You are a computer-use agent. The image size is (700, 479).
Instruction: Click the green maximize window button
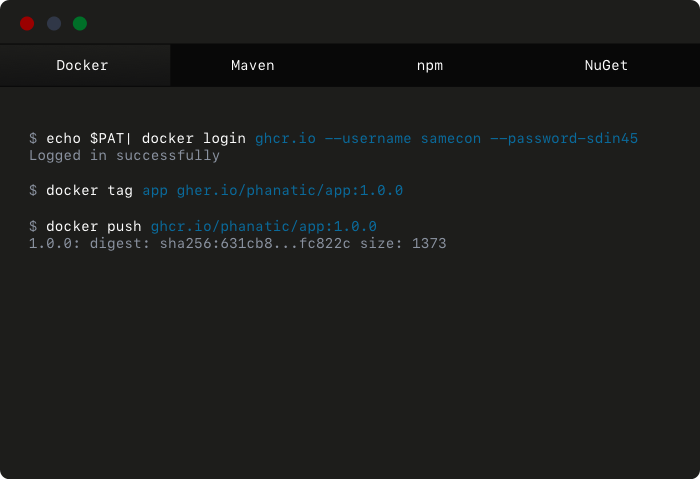80,23
